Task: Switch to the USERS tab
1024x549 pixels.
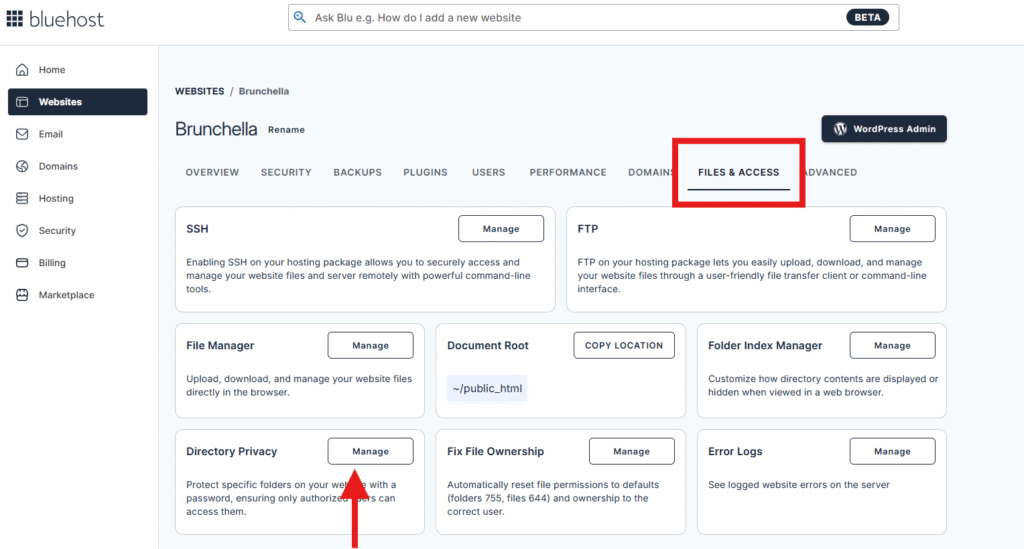Action: [488, 172]
